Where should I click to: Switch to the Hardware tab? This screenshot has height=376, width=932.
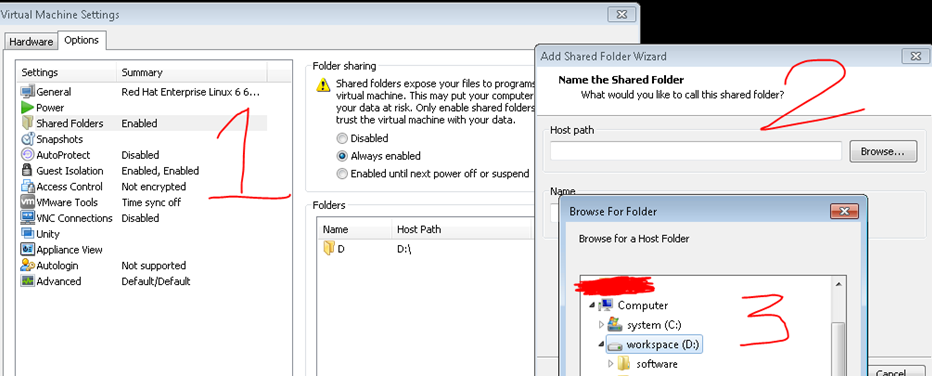coord(31,42)
